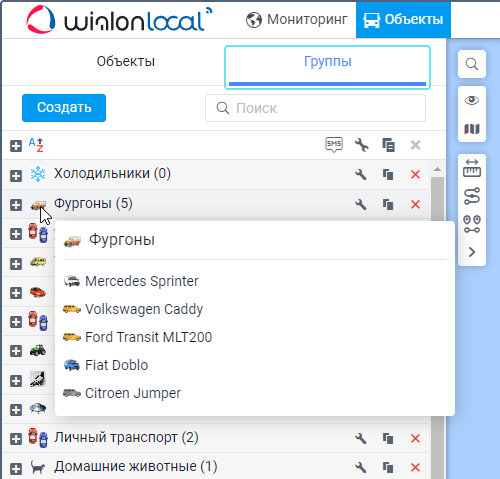Delete the Личный транспорт group
The height and width of the screenshot is (479, 500).
415,438
